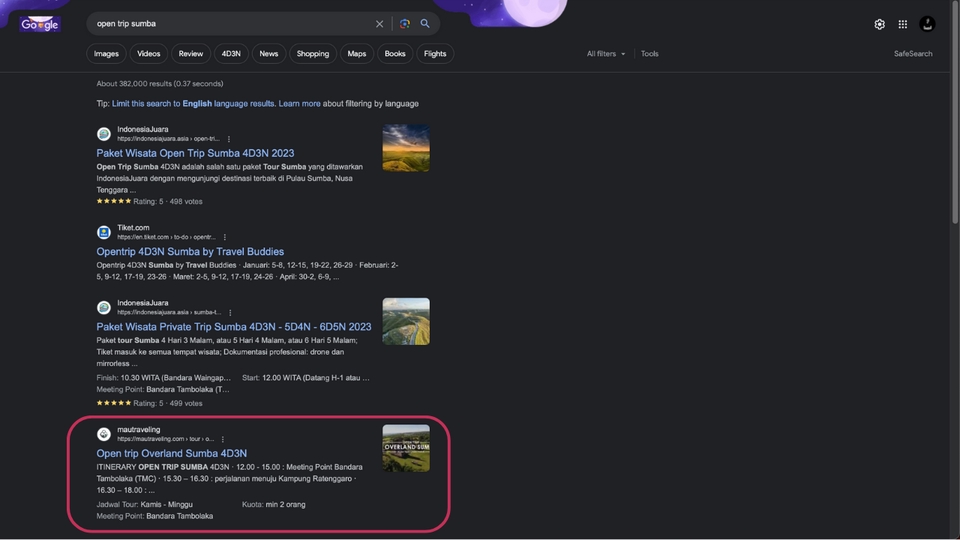Open more options for the Open Trip Sumba 4D3N result
Screen dimensions: 960x540
pyautogui.click(x=229, y=139)
